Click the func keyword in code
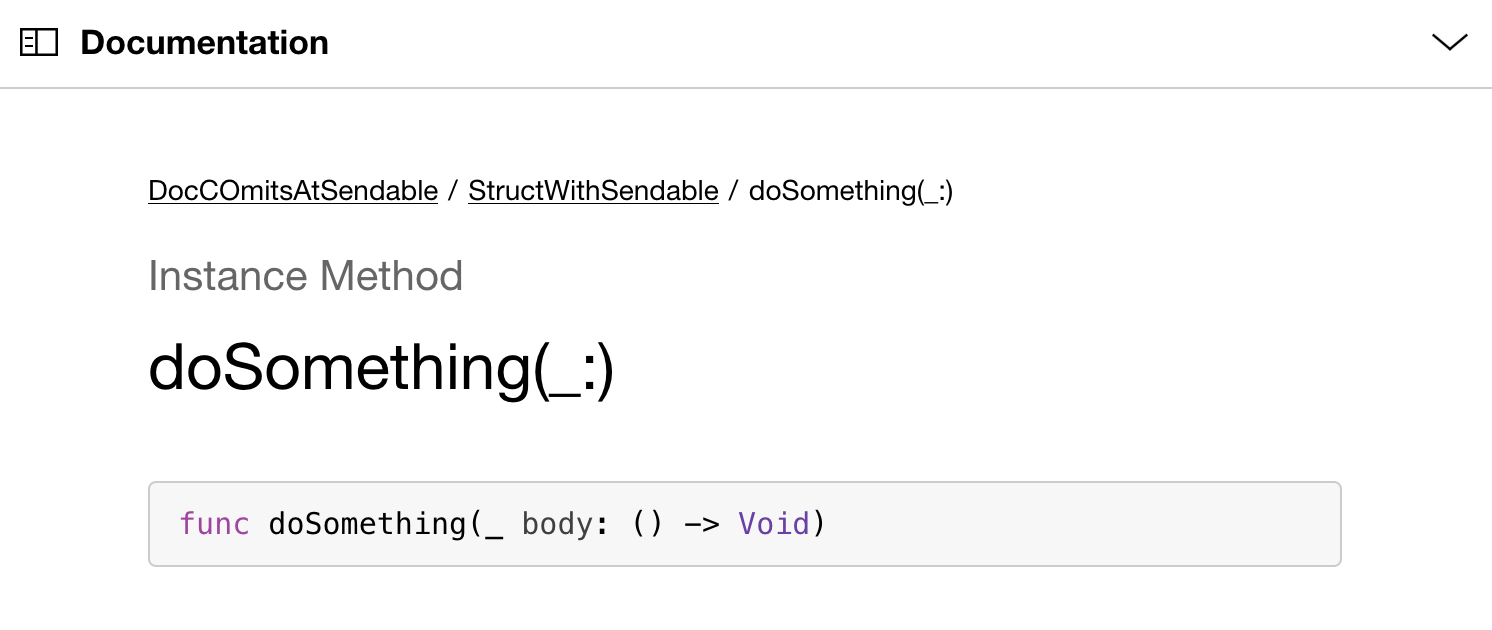 coord(214,523)
